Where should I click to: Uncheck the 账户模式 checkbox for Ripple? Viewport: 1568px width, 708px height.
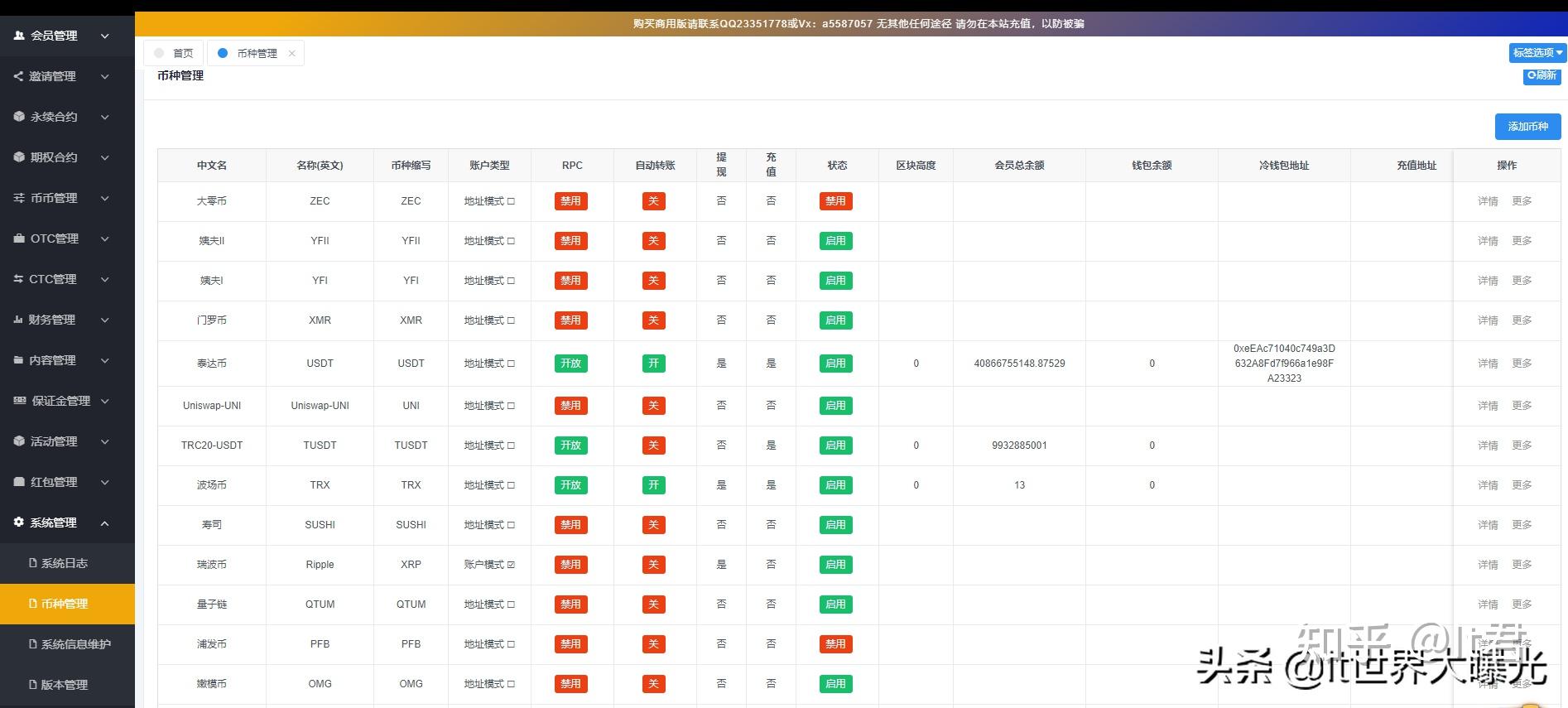tap(511, 565)
